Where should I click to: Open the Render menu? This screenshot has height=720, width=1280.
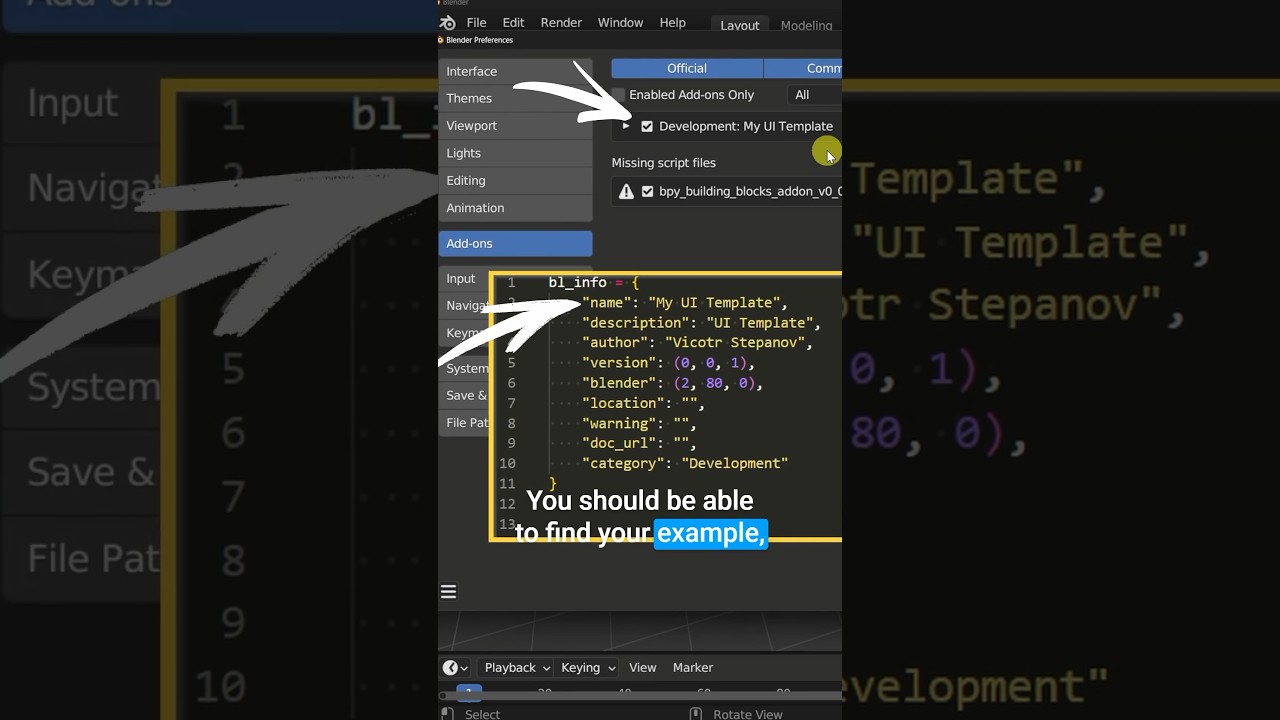(561, 23)
